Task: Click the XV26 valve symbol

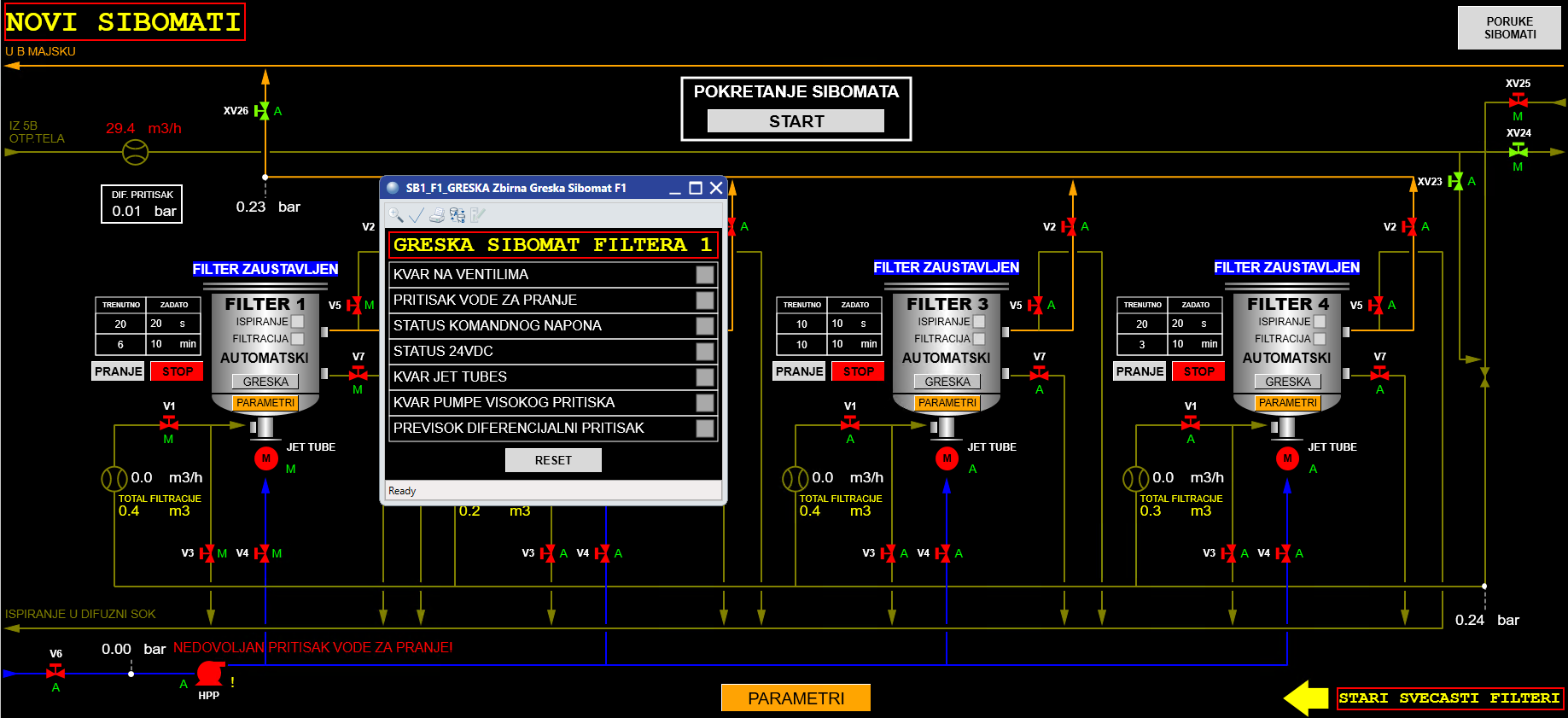Action: coord(263,111)
